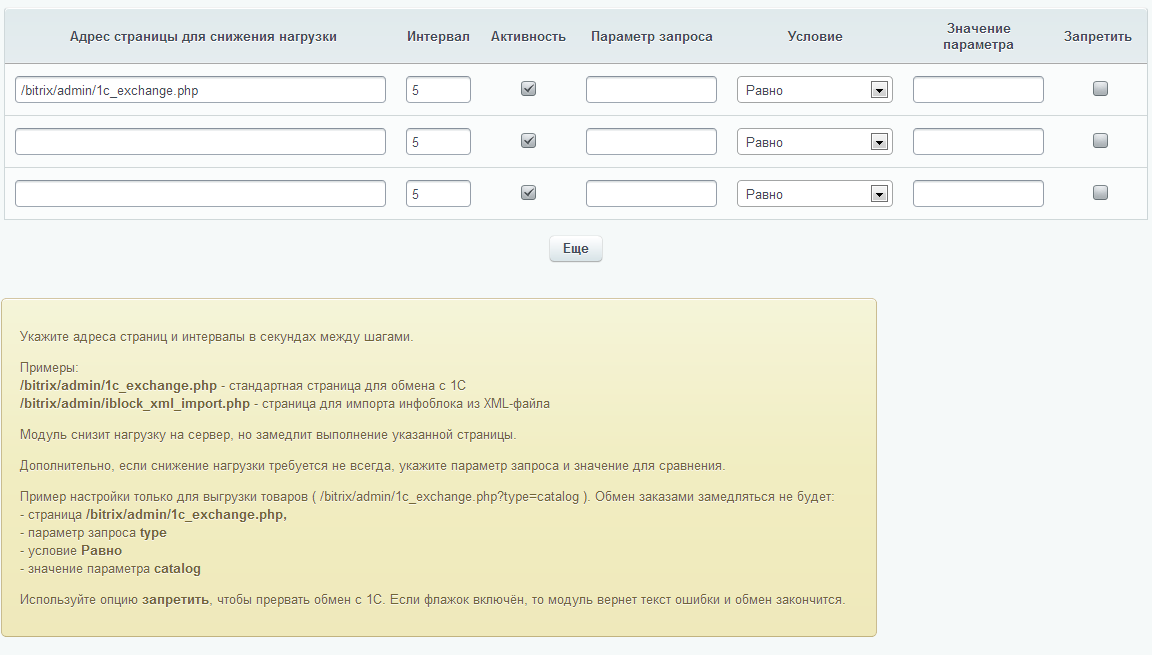The width and height of the screenshot is (1152, 655).
Task: Open Условие dropdown in first row
Action: (x=814, y=90)
